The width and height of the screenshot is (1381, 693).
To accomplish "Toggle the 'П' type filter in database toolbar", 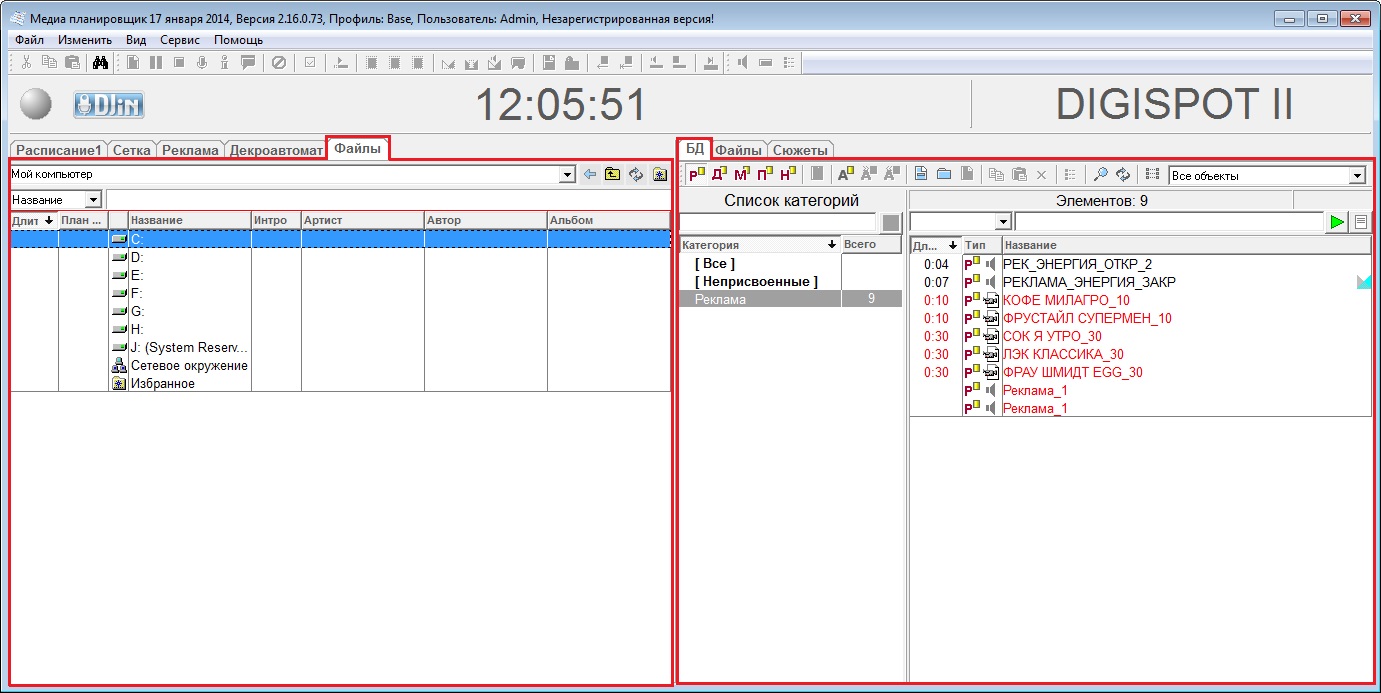I will [765, 174].
